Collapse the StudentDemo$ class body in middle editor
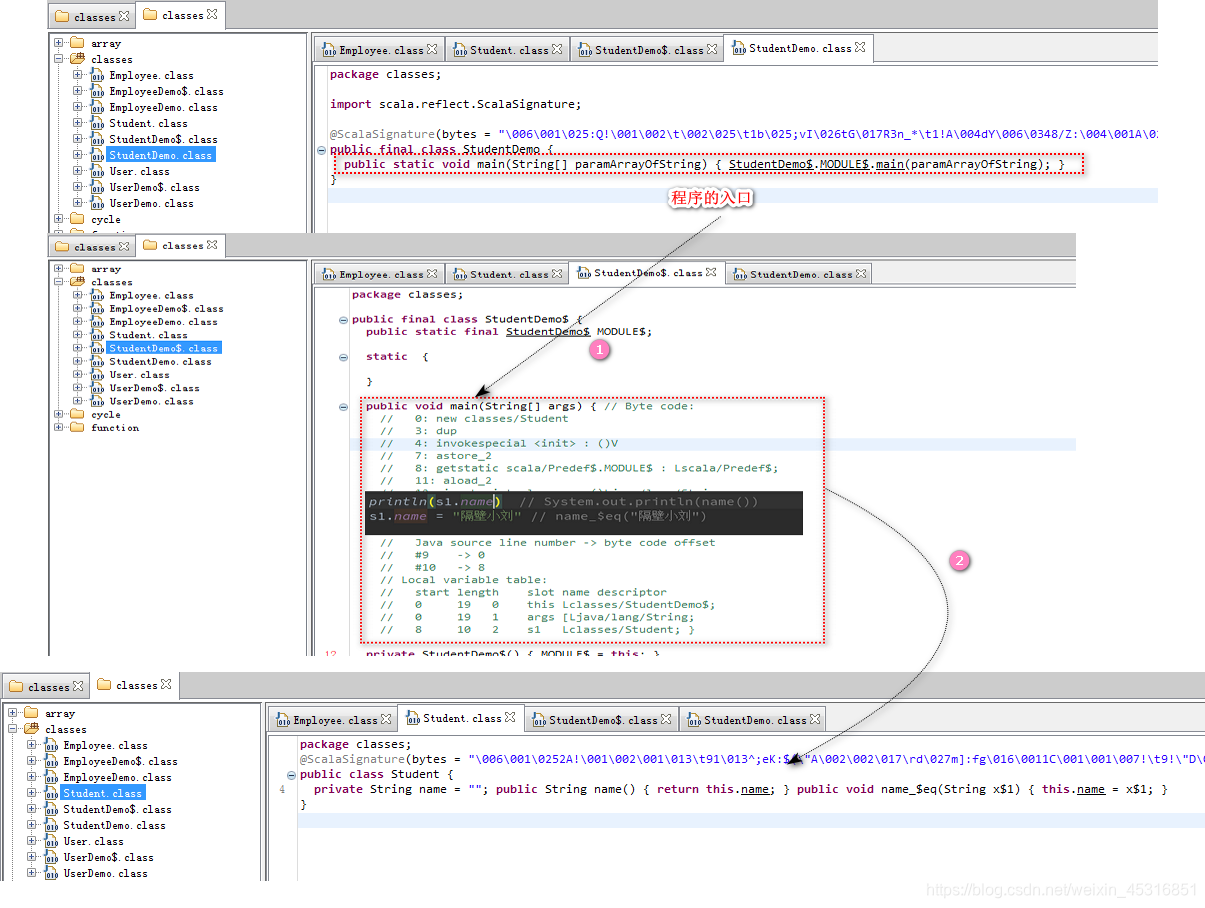The width and height of the screenshot is (1205, 908). [344, 320]
